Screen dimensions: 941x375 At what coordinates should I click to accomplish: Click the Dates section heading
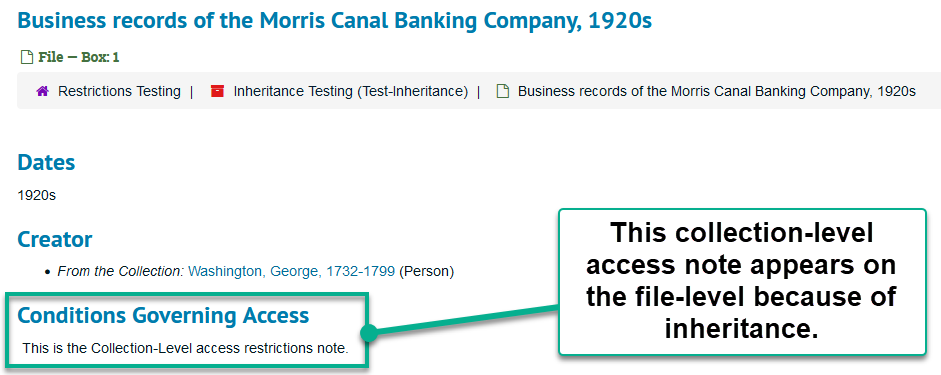coord(46,162)
